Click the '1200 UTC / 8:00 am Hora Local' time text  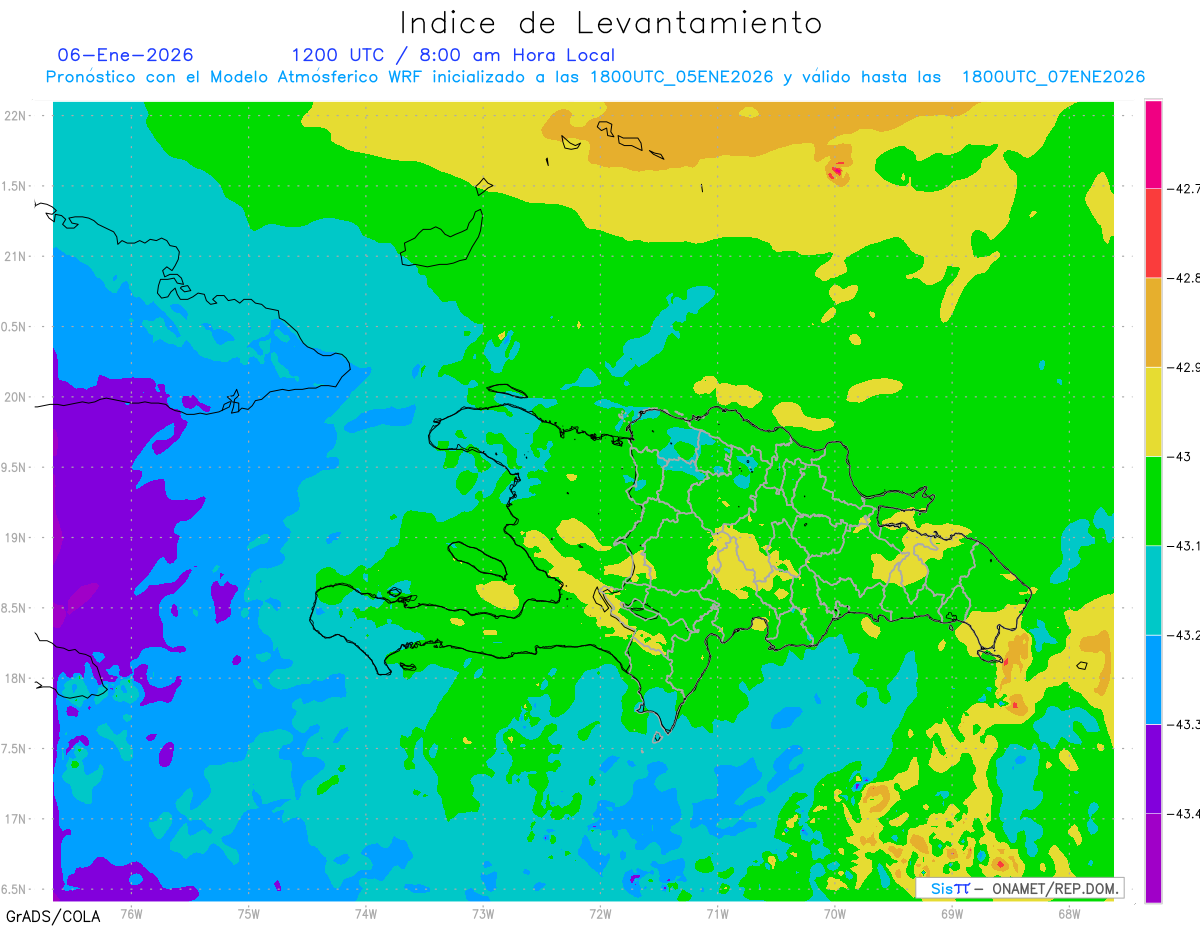click(x=453, y=55)
